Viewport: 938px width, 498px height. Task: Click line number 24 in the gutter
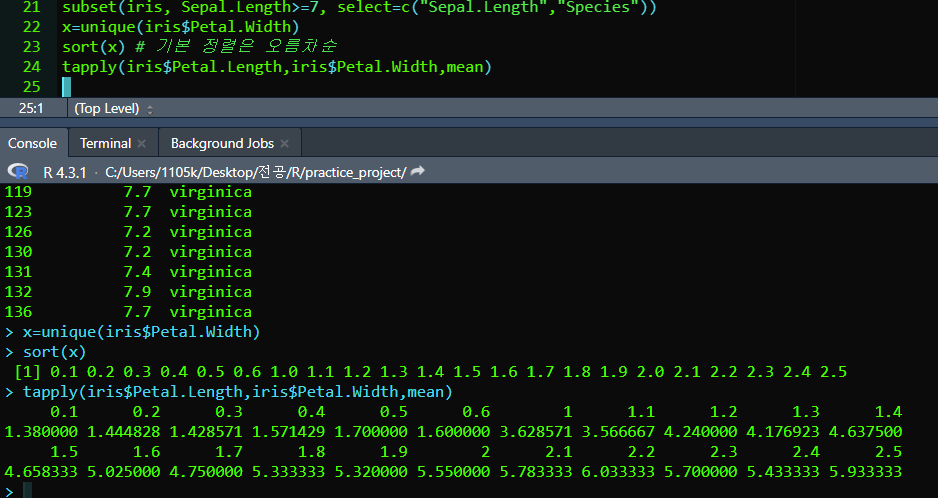[x=31, y=66]
